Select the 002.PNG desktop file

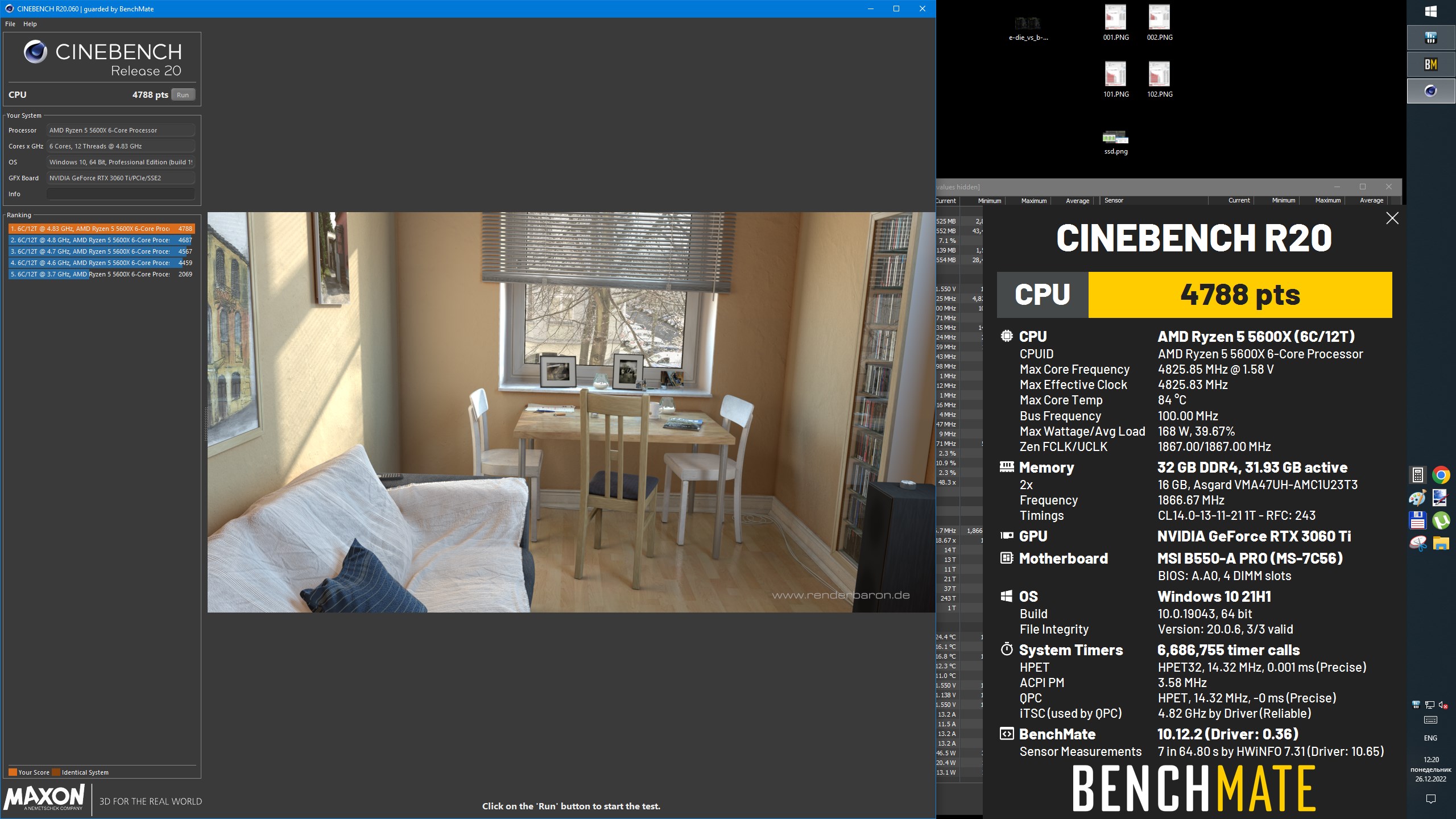click(x=1160, y=23)
